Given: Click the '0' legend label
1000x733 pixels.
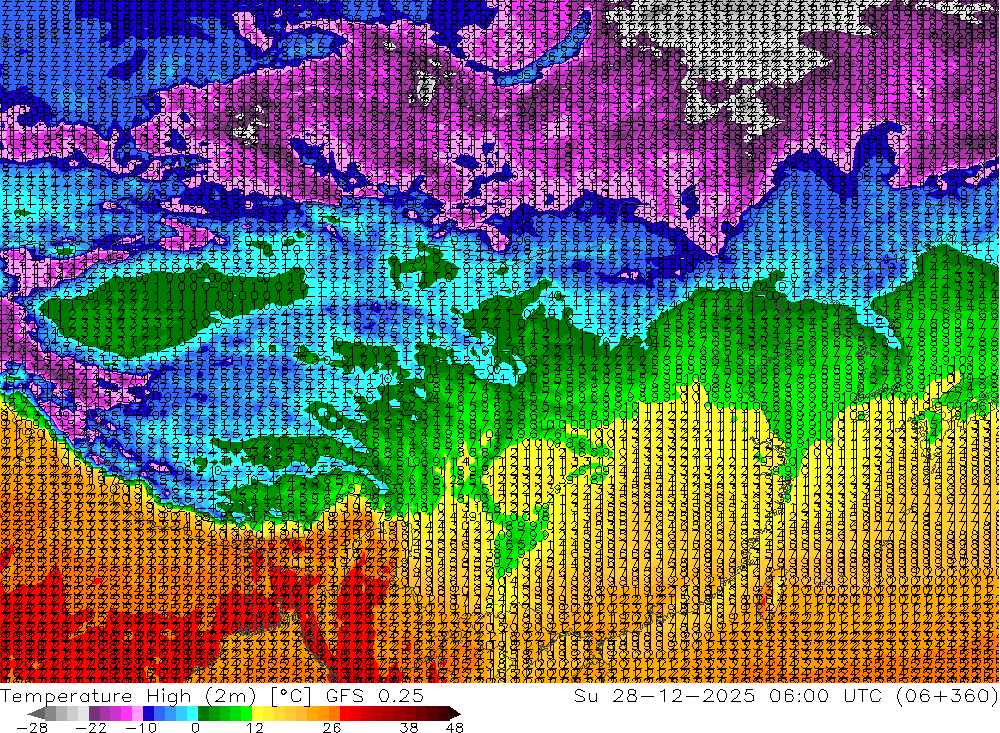Looking at the screenshot, I should tap(196, 728).
